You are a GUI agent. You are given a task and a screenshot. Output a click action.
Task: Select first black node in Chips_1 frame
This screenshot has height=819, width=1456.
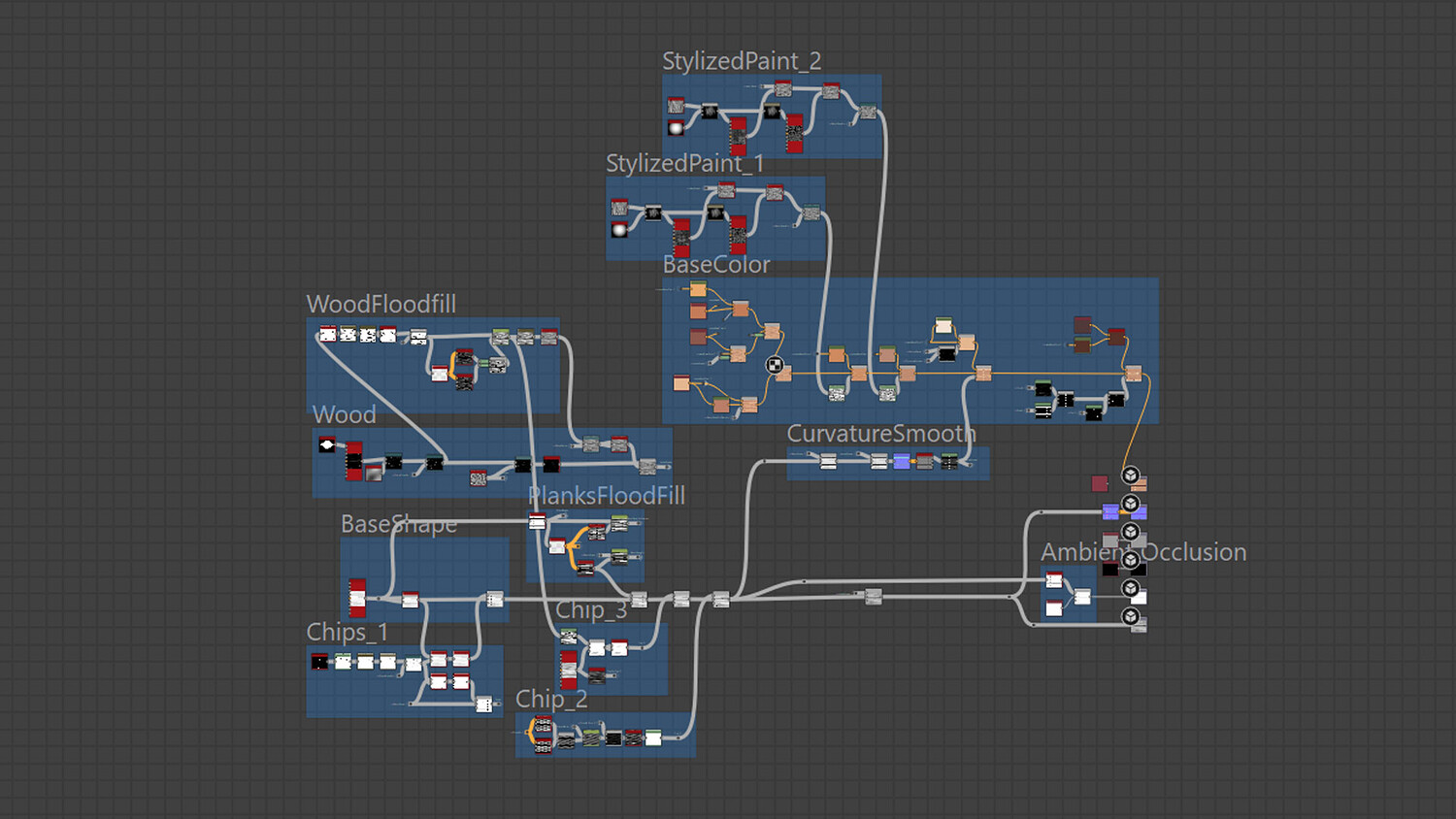pyautogui.click(x=319, y=662)
